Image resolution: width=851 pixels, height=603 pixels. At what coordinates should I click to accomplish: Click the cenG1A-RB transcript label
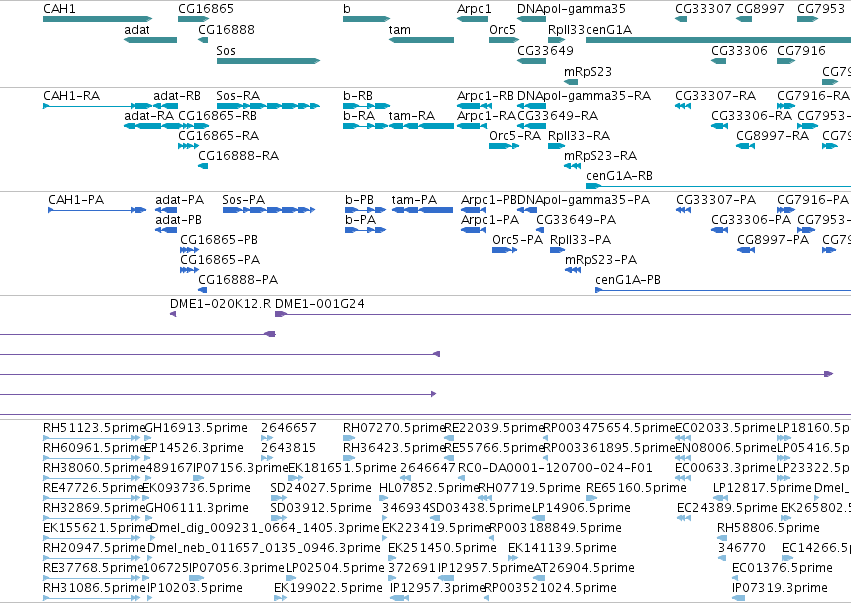(619, 176)
